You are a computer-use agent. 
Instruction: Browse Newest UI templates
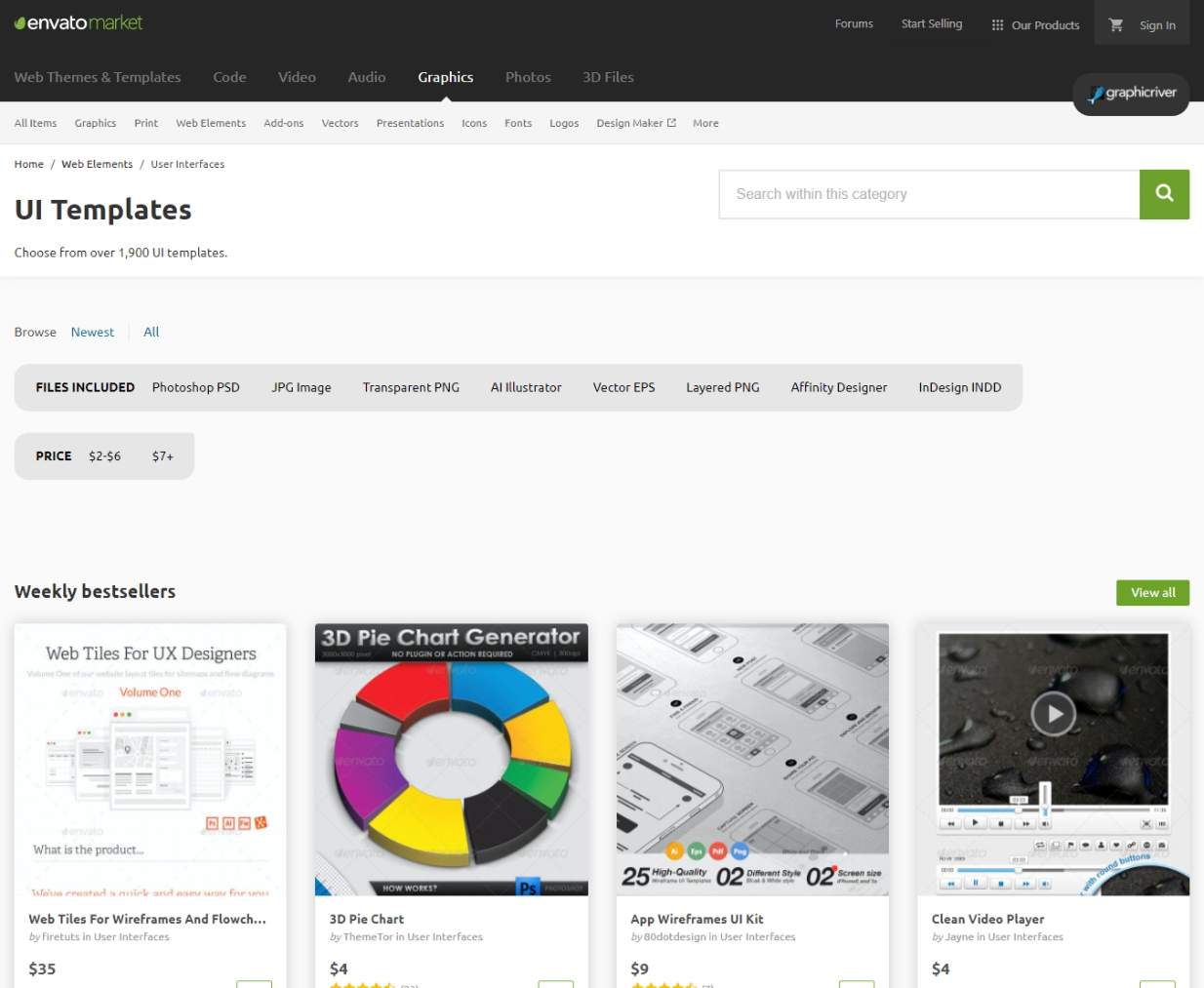(x=93, y=332)
